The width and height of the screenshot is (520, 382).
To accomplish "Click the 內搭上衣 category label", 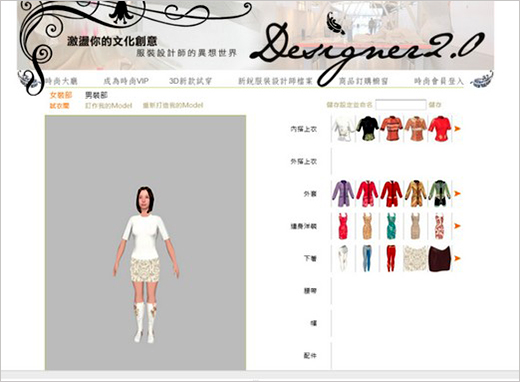I will 304,129.
